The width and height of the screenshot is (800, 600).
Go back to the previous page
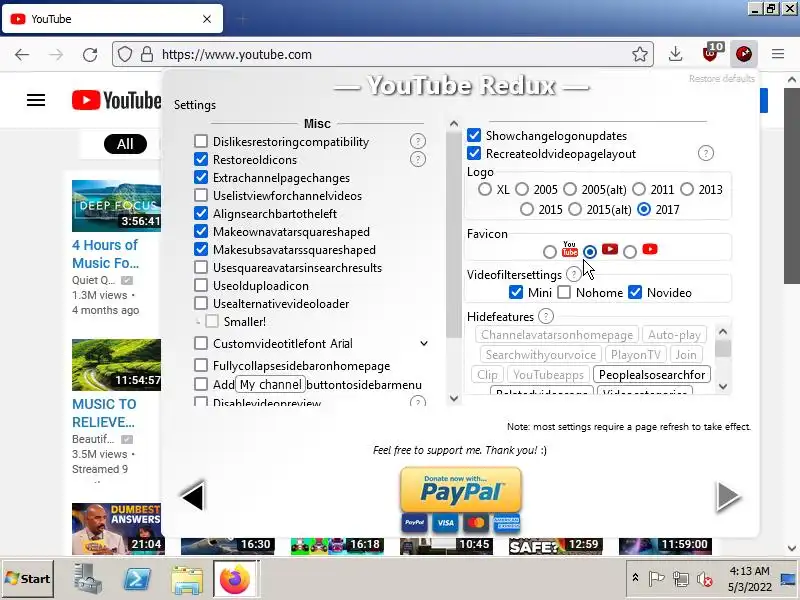22,55
